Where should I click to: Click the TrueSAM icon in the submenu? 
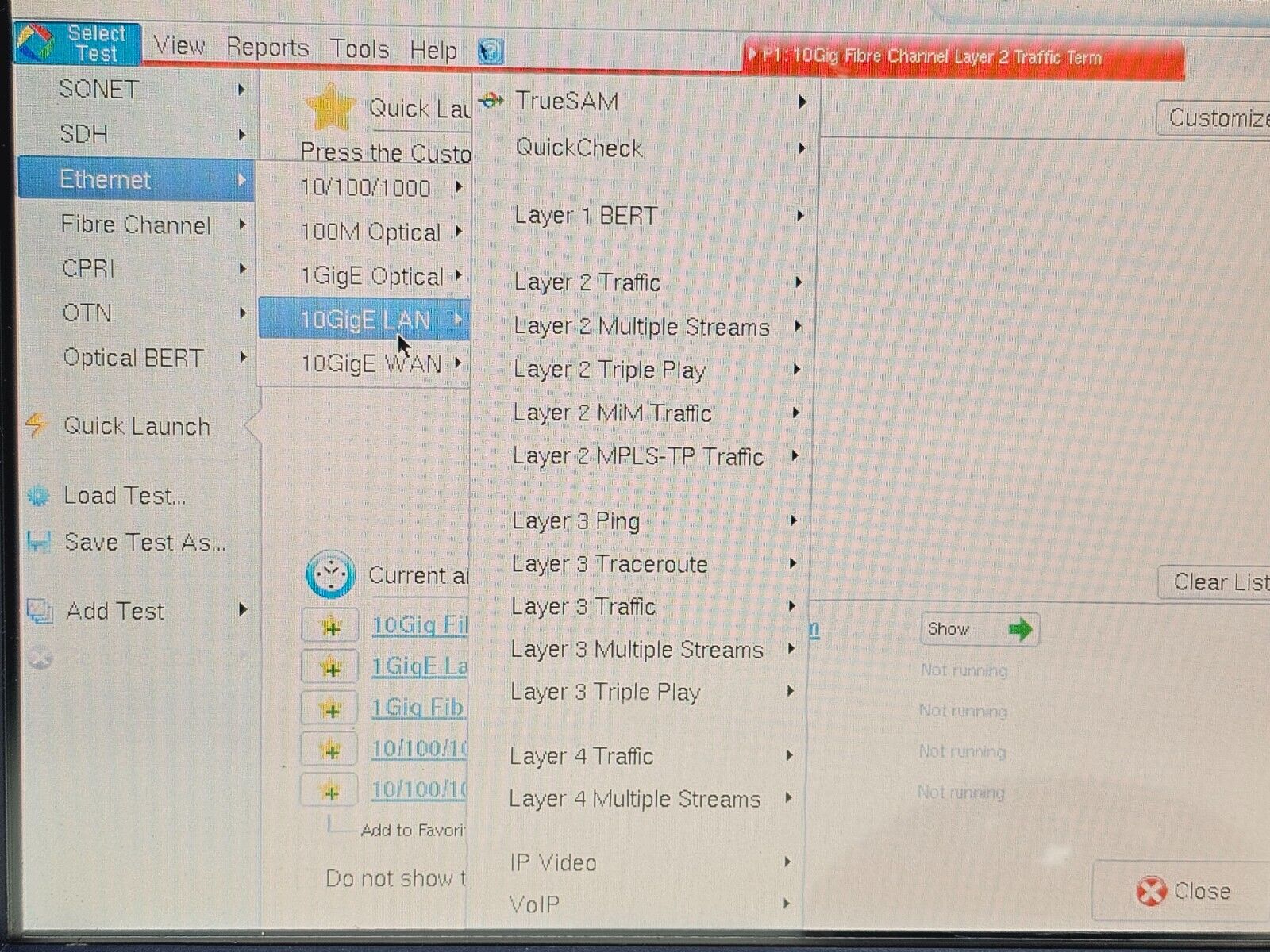(492, 101)
